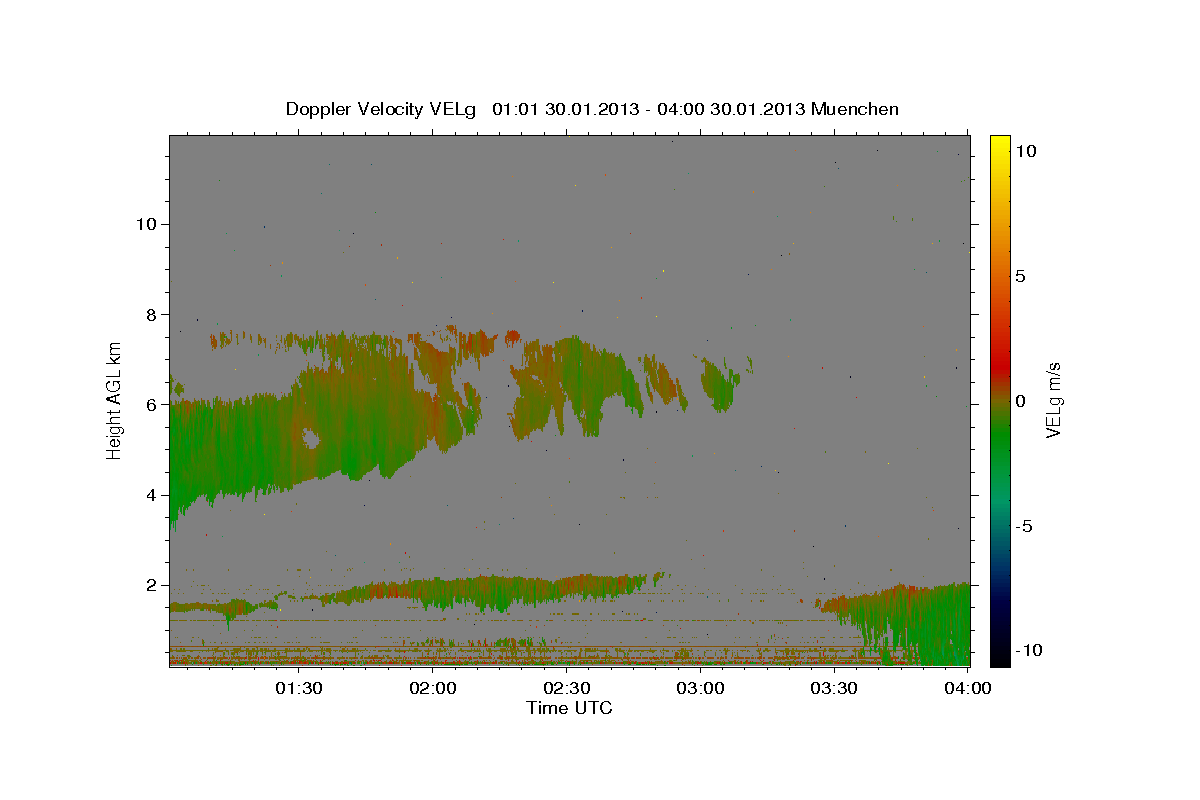This screenshot has height=800, width=1200.
Task: Click the 'Height AGL km' axis label
Action: click(114, 401)
